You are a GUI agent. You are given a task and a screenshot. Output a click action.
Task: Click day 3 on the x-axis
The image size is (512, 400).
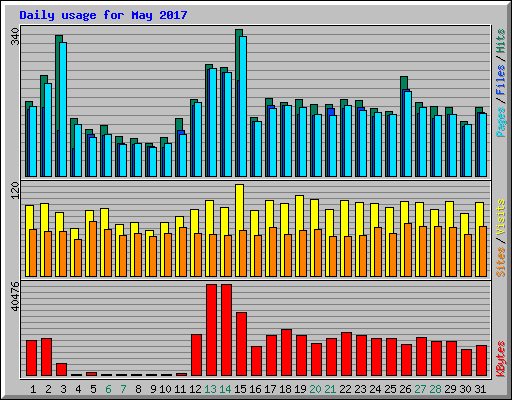coord(63,389)
